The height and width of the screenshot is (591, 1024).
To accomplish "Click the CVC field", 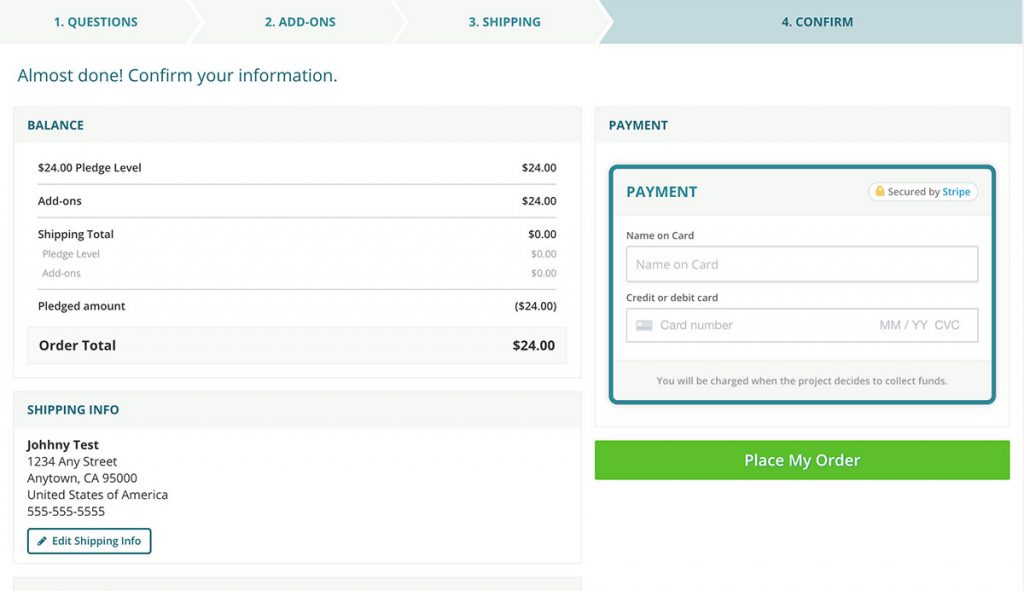I will 947,325.
